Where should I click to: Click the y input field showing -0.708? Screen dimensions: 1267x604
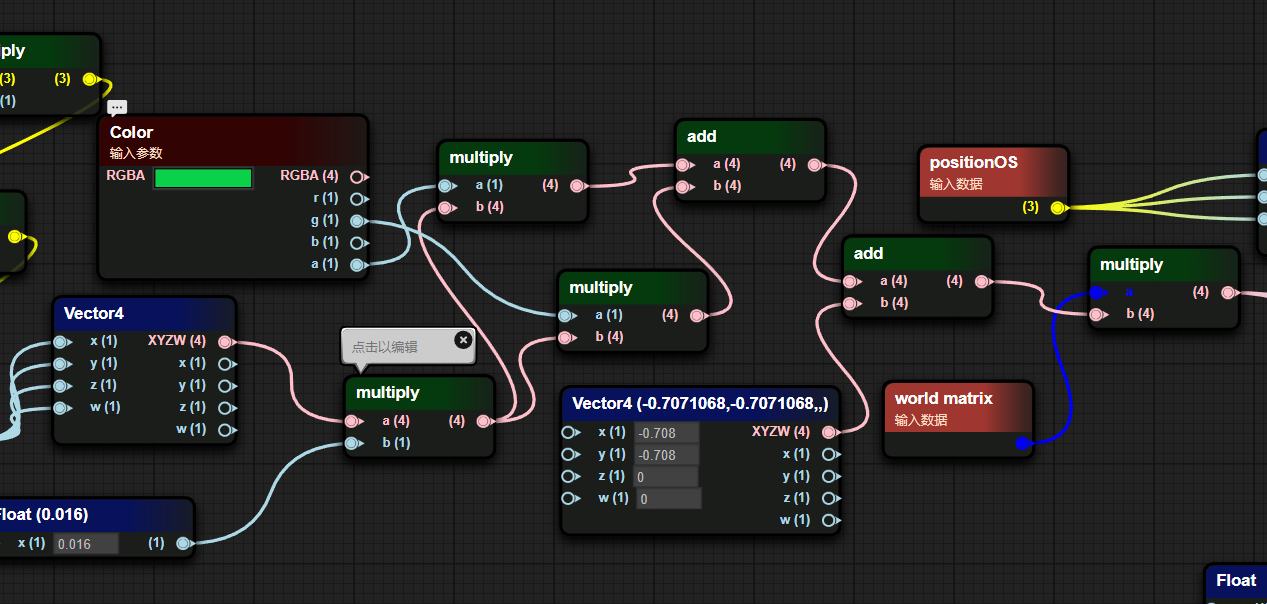pyautogui.click(x=666, y=455)
